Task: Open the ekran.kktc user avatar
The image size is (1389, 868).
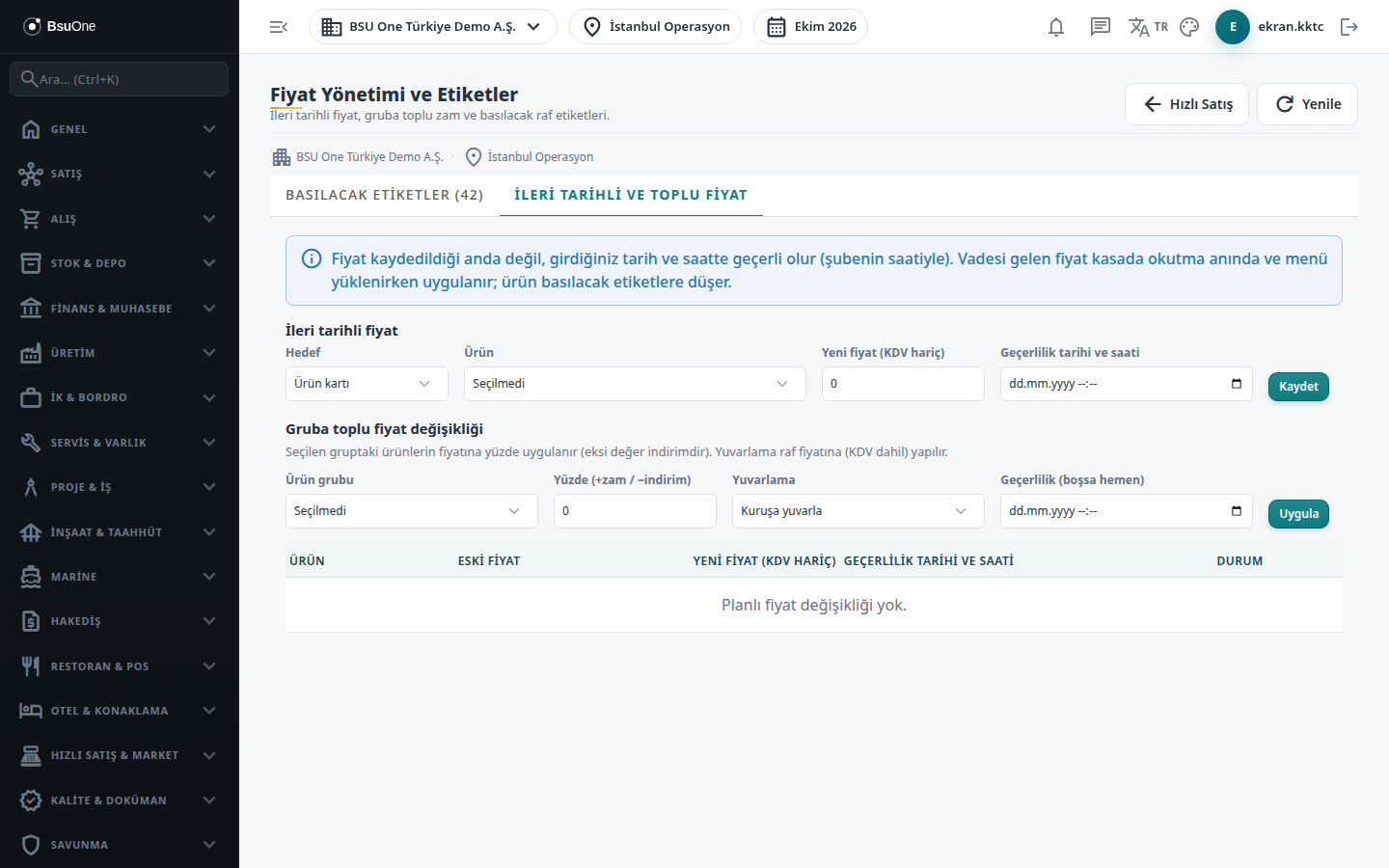Action: (1233, 27)
